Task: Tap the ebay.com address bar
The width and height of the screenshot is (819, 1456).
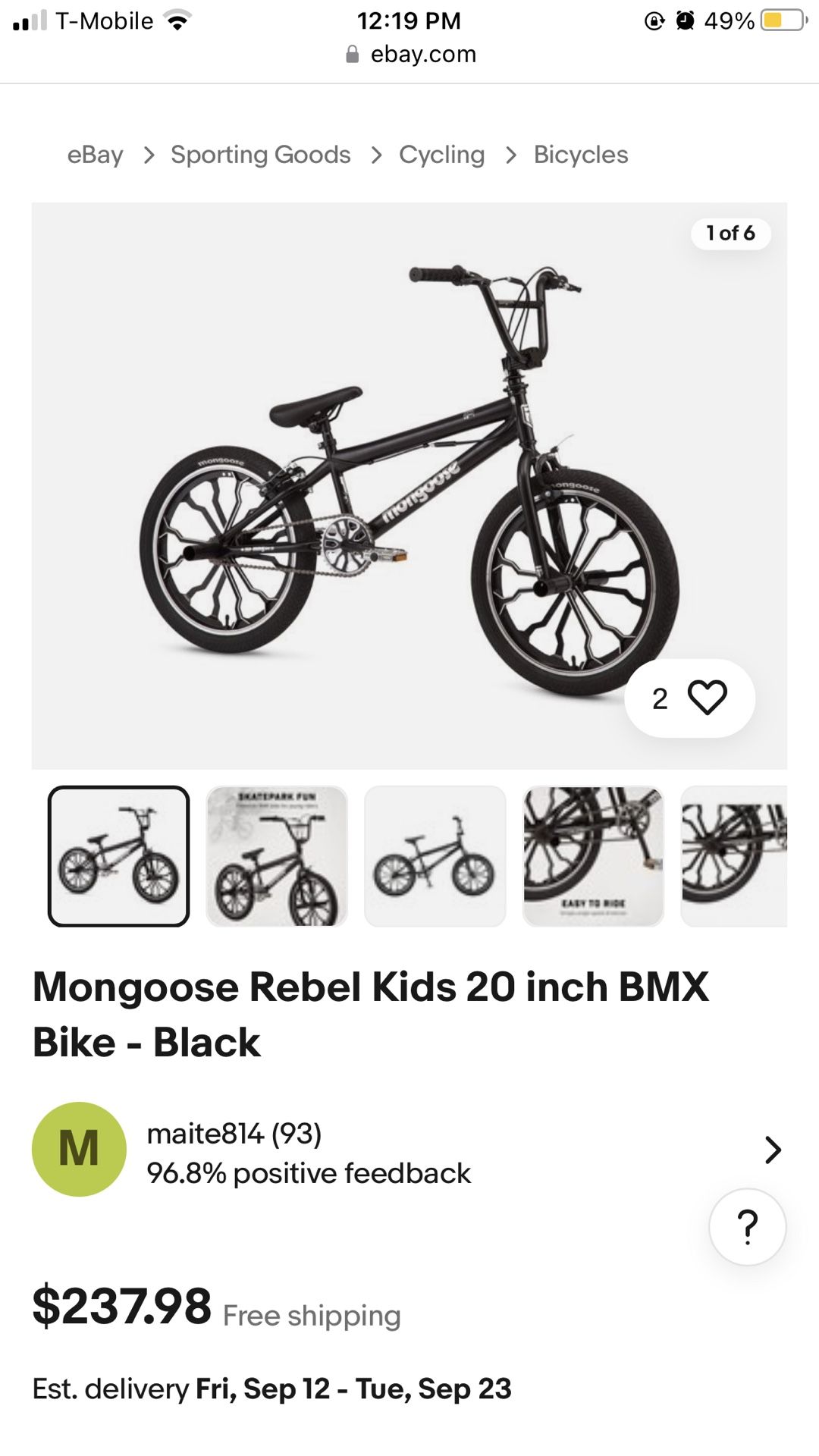Action: pyautogui.click(x=422, y=55)
